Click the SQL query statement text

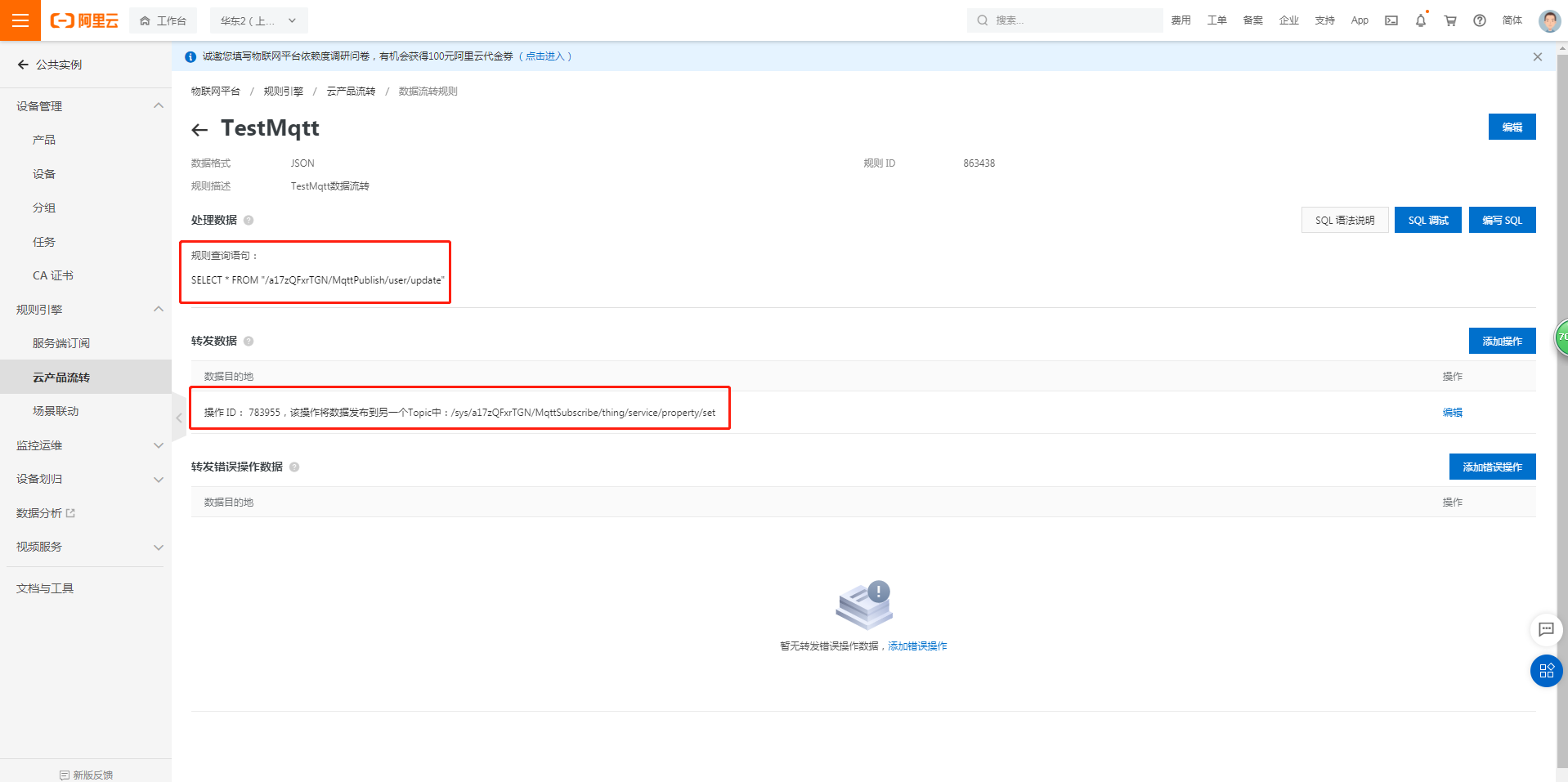318,280
